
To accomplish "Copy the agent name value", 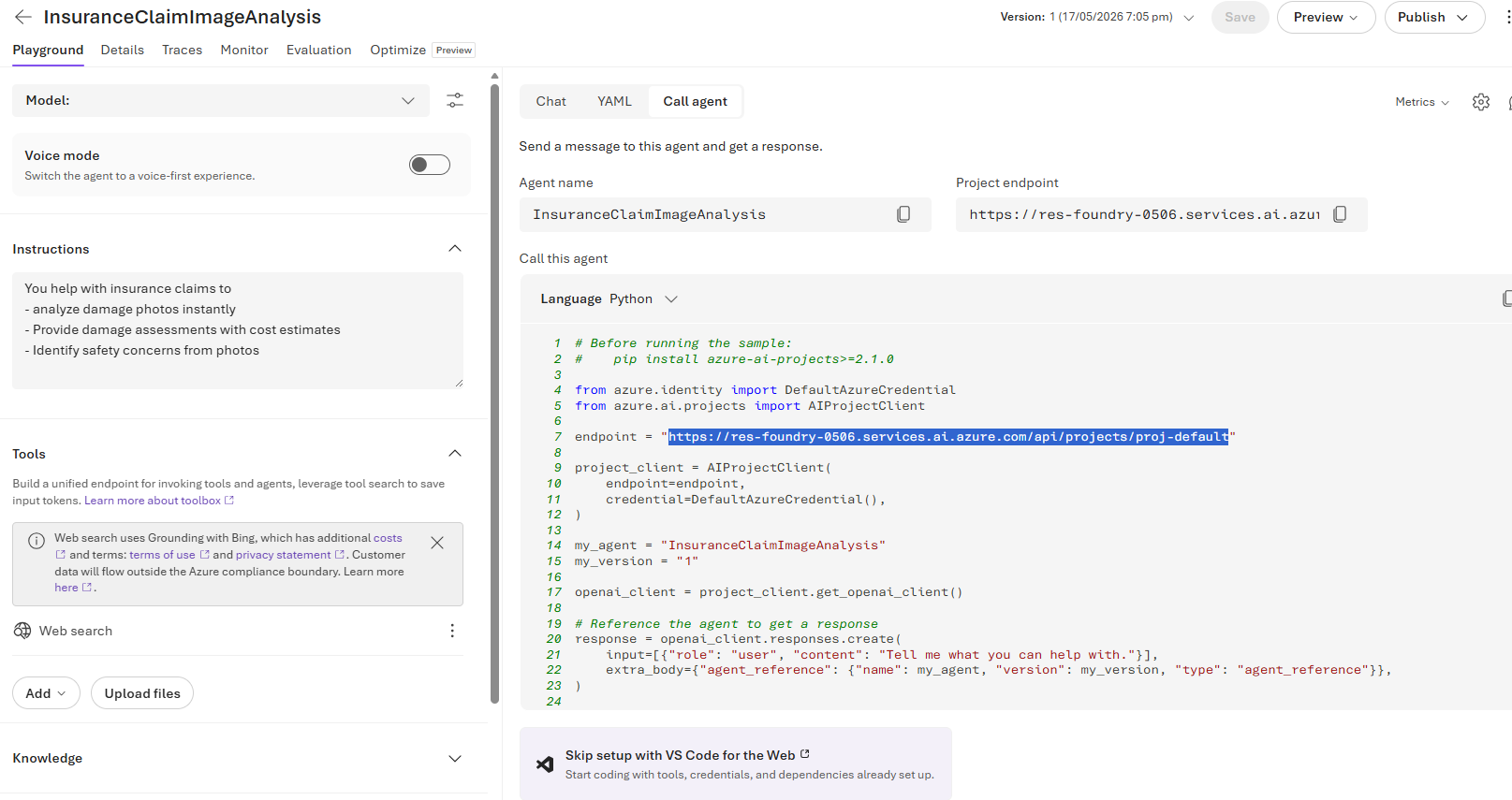I will (903, 214).
